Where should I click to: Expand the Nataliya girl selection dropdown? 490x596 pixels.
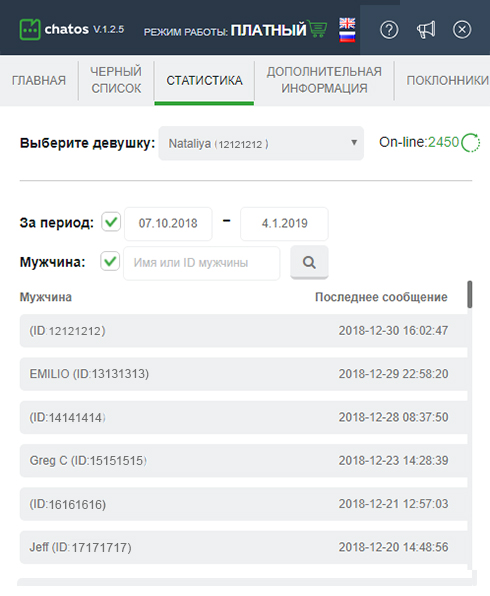tap(261, 143)
